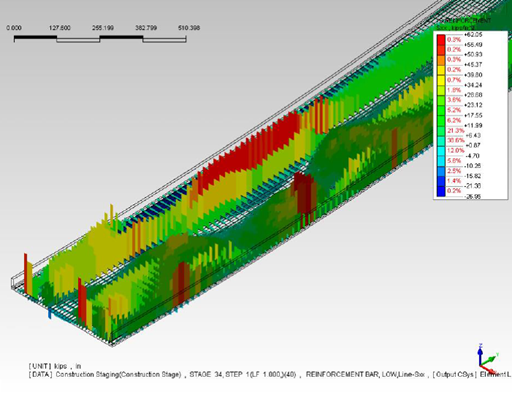Click the scale bar label 382.799

click(x=146, y=28)
